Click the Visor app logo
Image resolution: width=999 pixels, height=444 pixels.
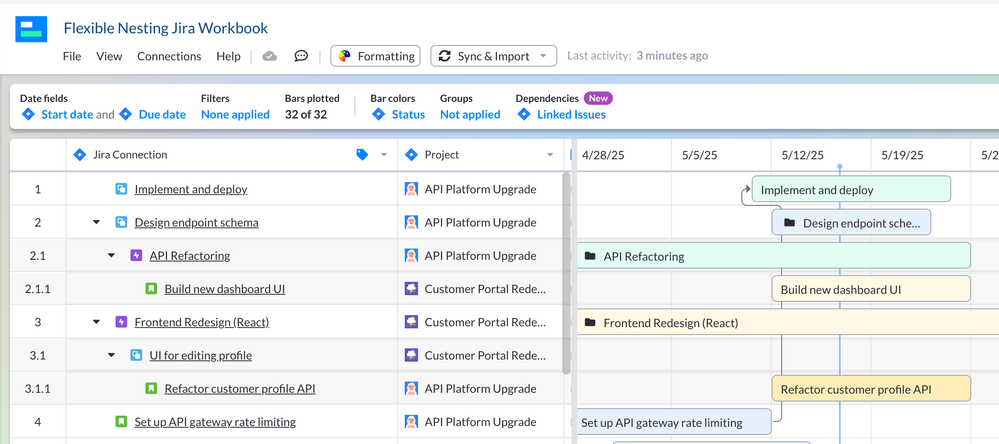[x=31, y=29]
